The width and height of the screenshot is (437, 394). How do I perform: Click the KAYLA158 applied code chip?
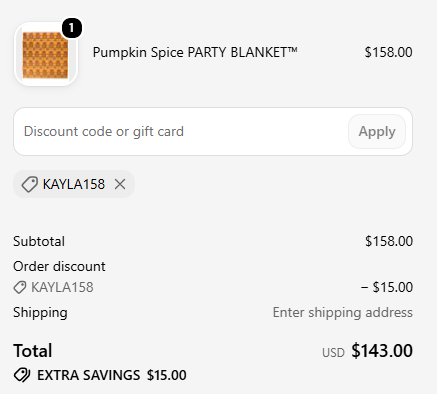click(x=74, y=184)
